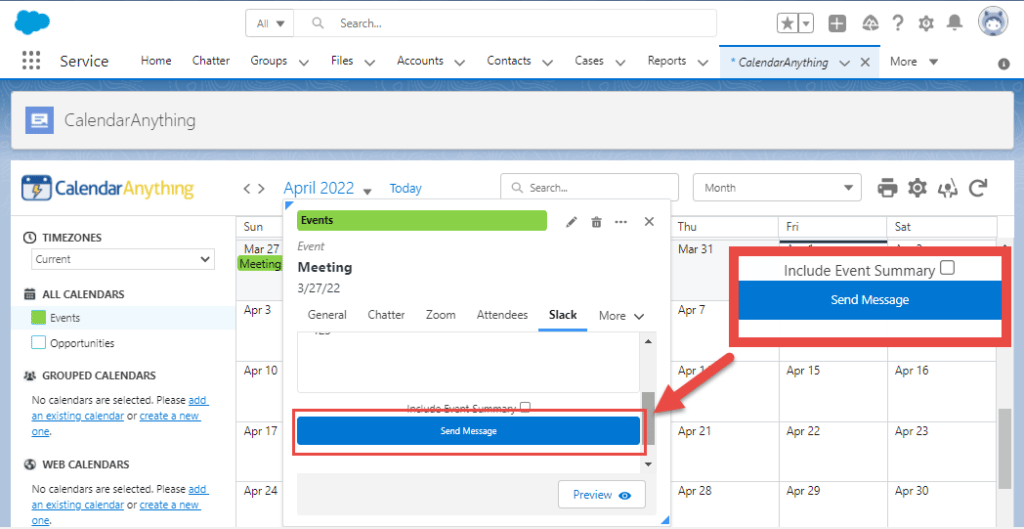Switch to the Zoom tab
The height and width of the screenshot is (529, 1024).
pyautogui.click(x=441, y=315)
